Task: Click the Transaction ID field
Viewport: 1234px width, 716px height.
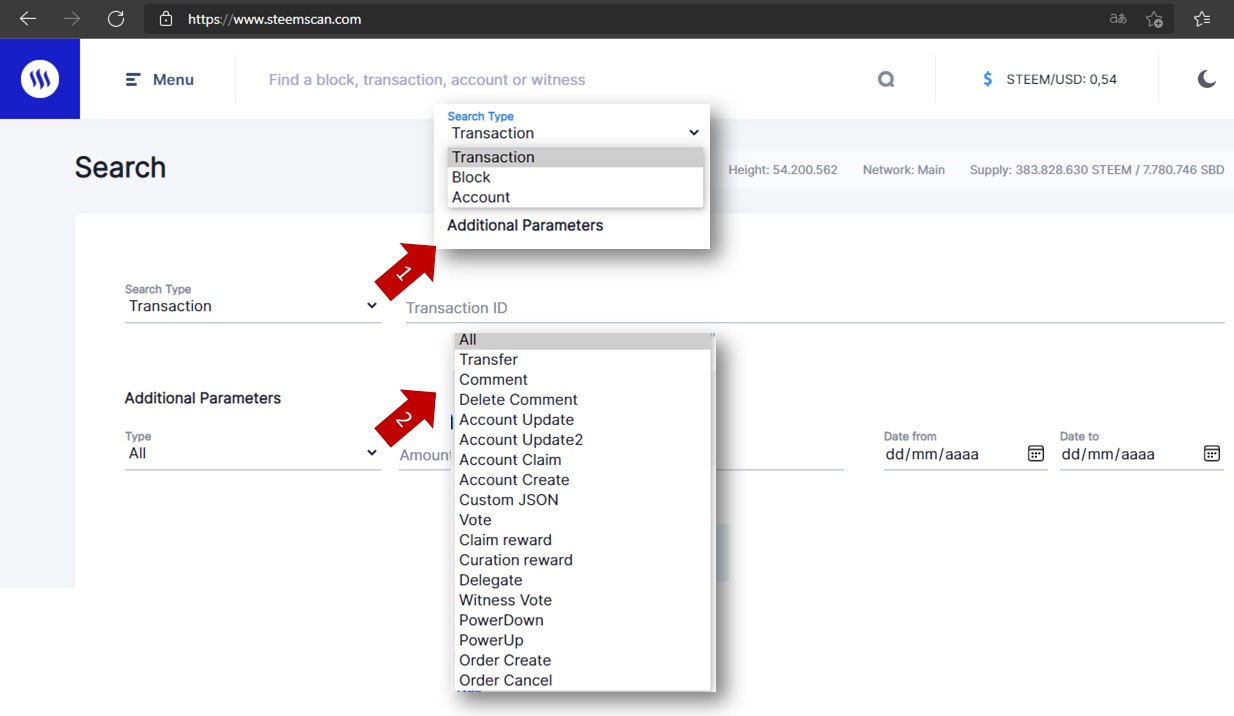Action: tap(815, 308)
